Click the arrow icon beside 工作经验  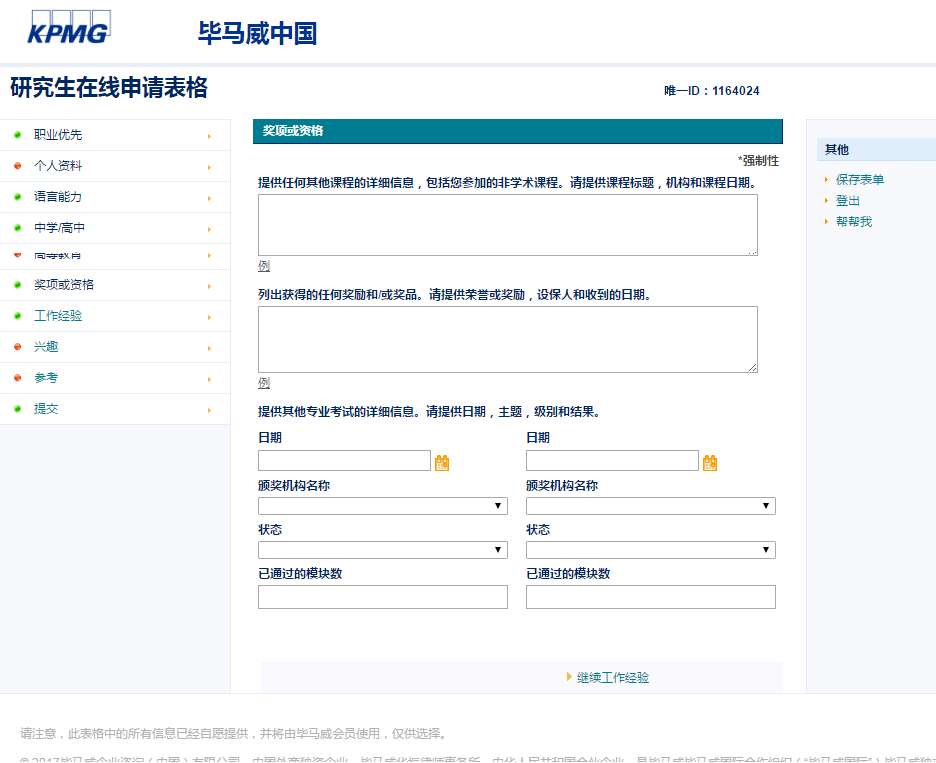pyautogui.click(x=210, y=318)
